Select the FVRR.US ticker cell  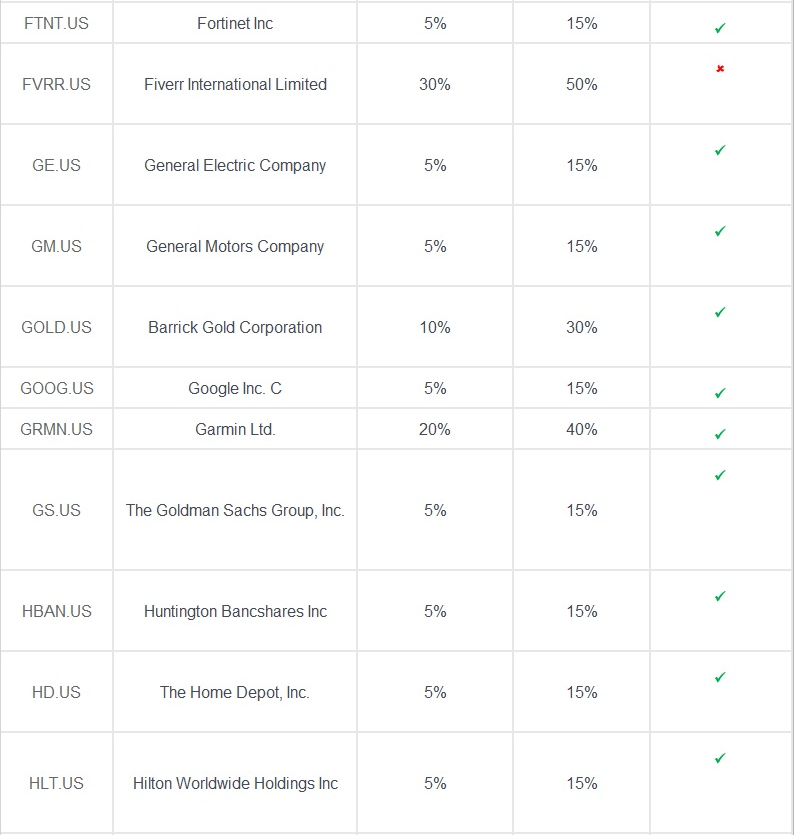56,84
